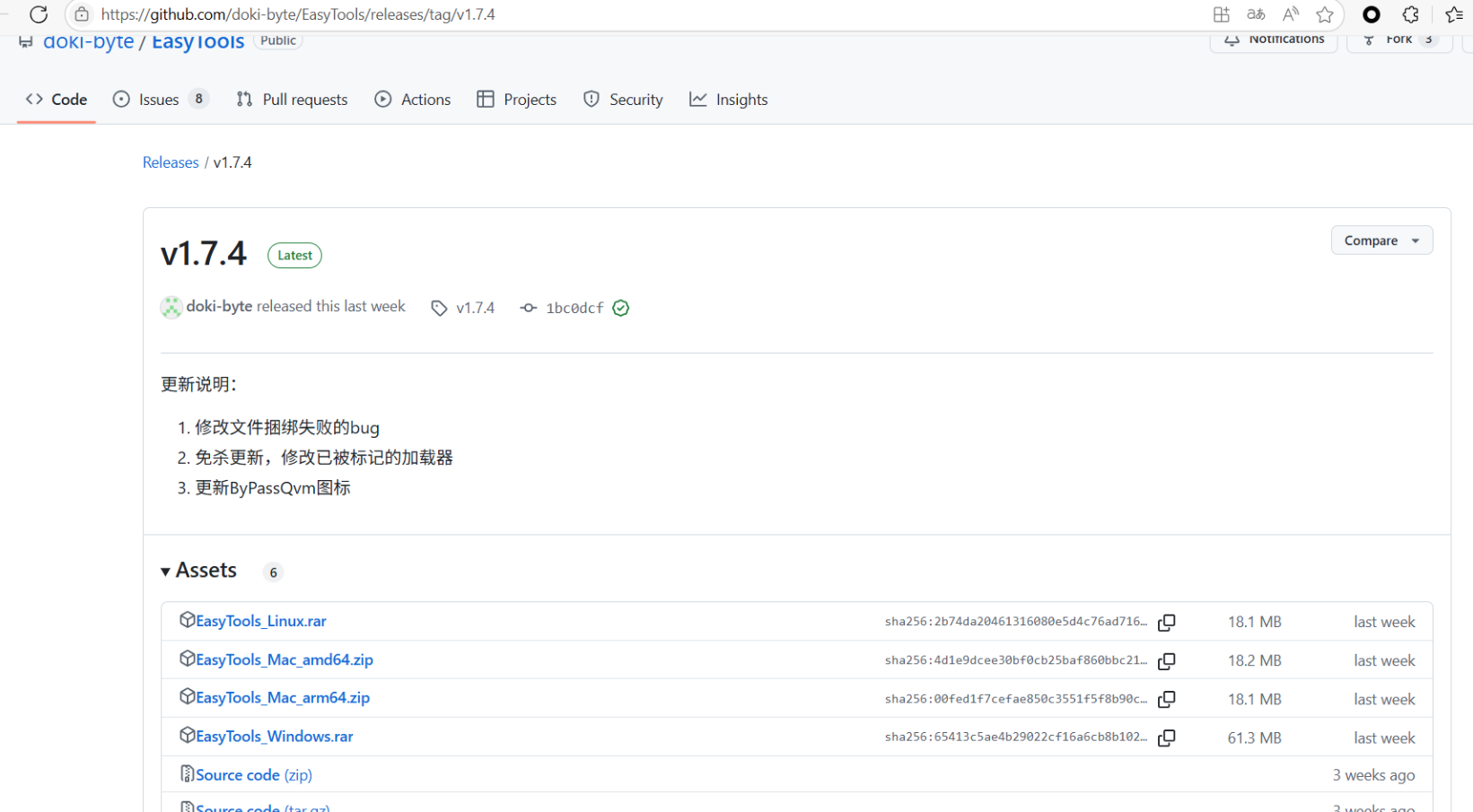Click the site lock icon in the address bar
1473x812 pixels.
[82, 14]
